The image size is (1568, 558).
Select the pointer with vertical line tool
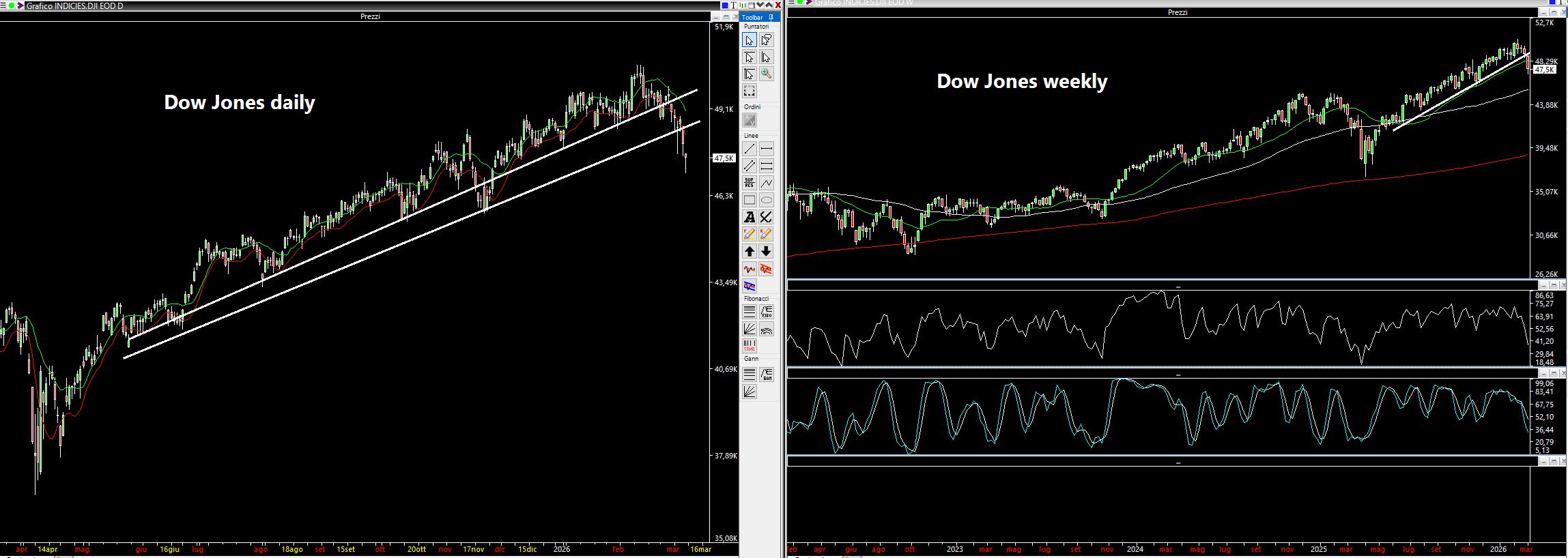(x=767, y=57)
